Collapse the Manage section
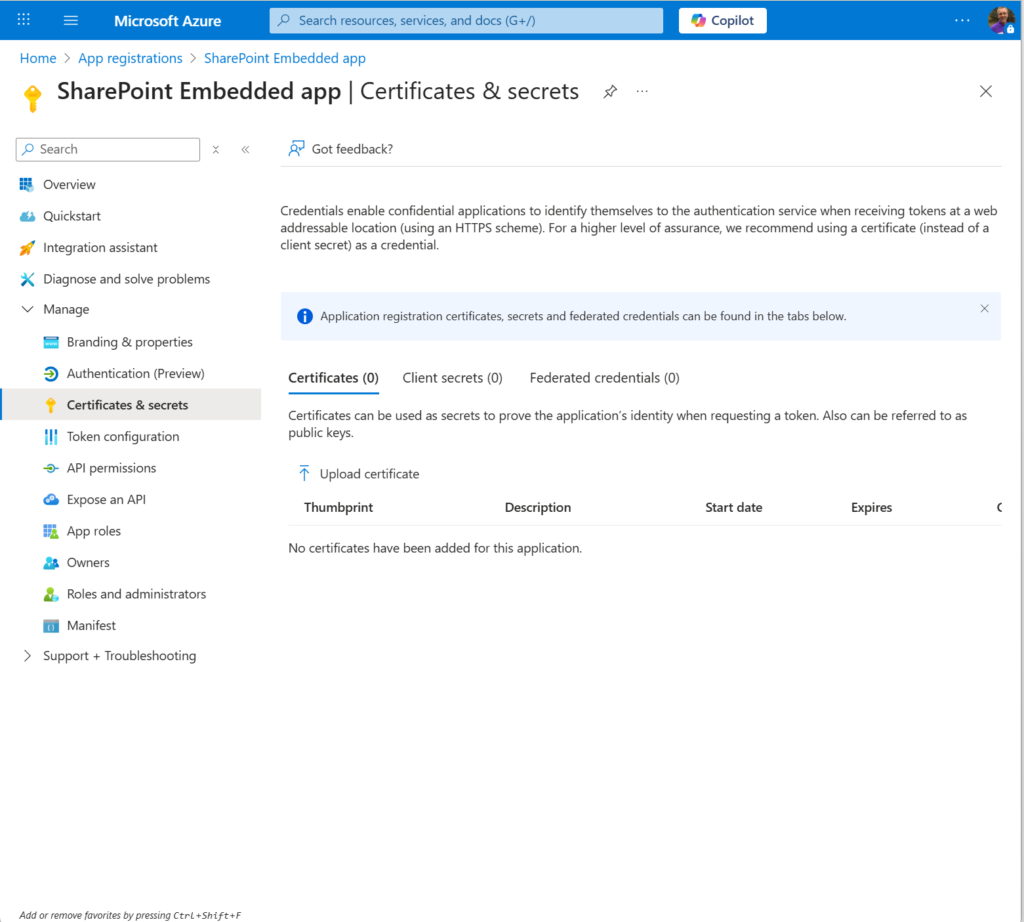The width and height of the screenshot is (1024, 922). [27, 310]
